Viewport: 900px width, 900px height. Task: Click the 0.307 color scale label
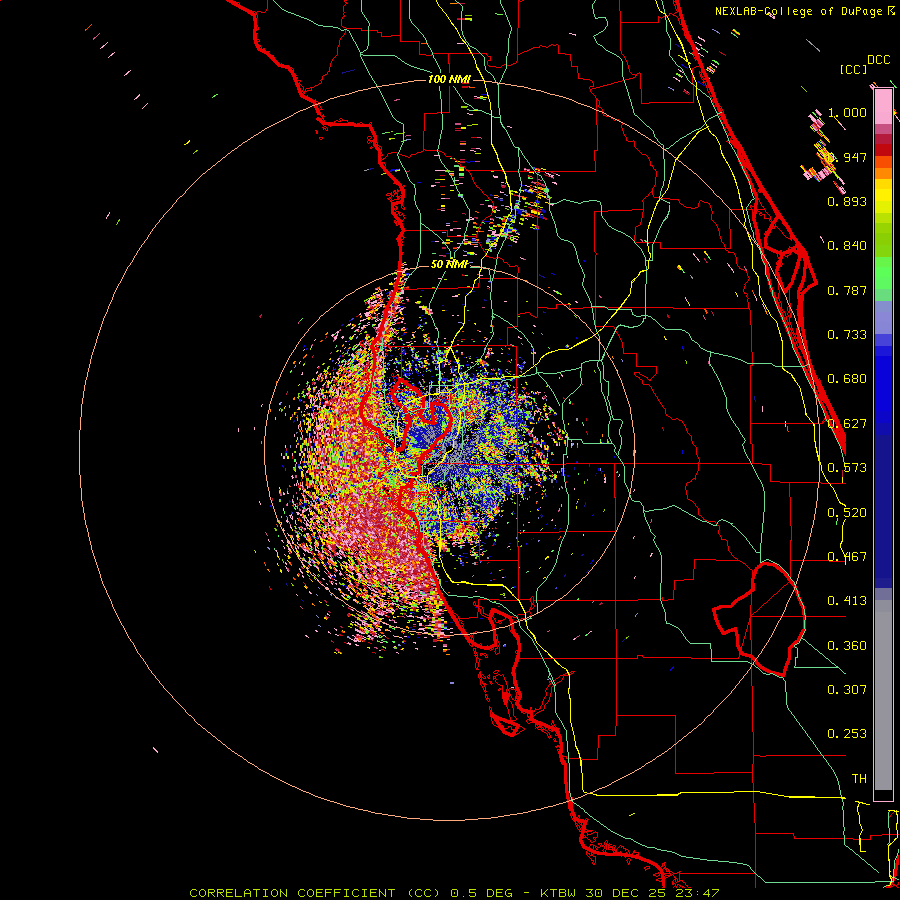point(847,690)
